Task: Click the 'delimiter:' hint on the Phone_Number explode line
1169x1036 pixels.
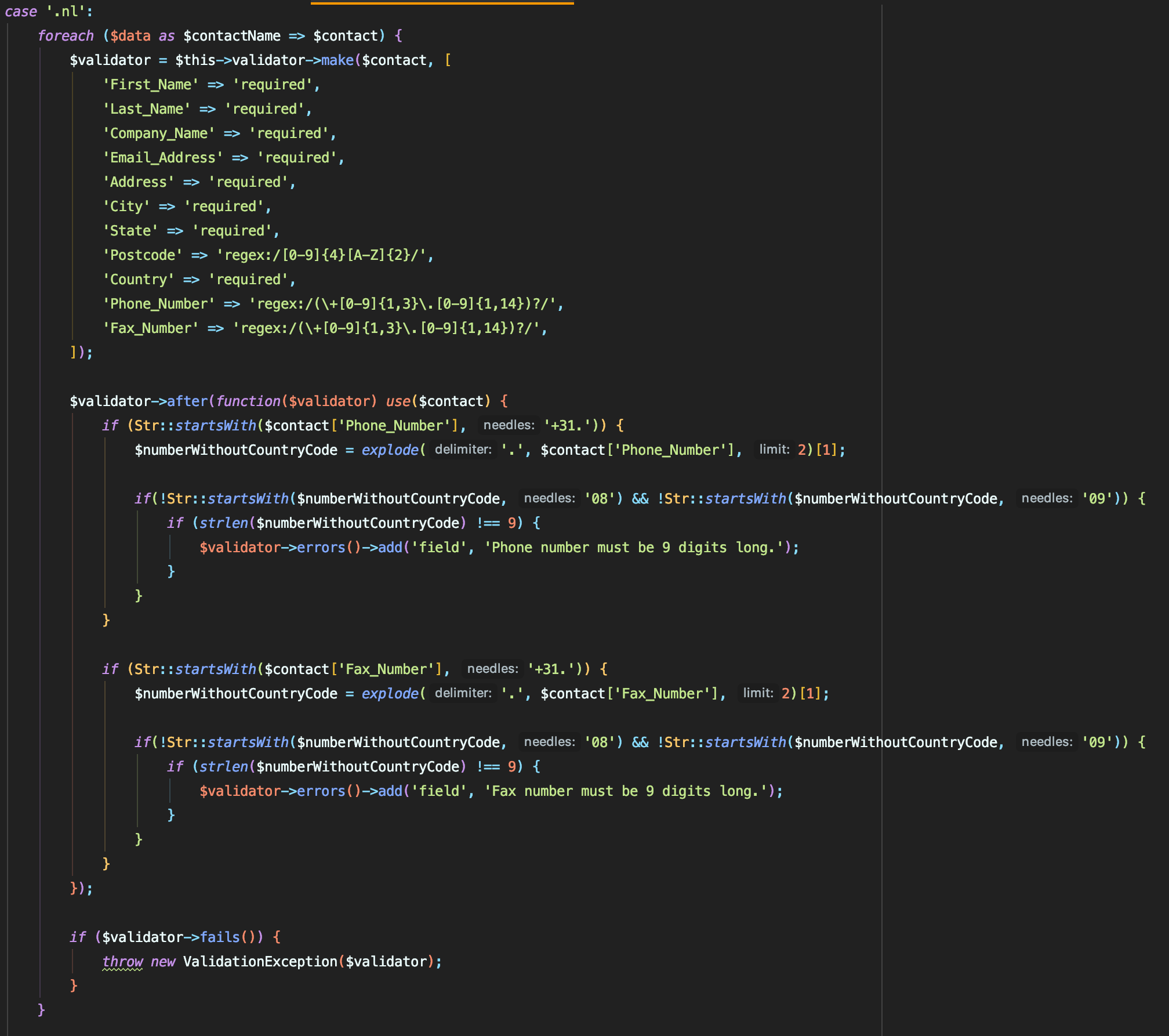Action: [x=463, y=450]
